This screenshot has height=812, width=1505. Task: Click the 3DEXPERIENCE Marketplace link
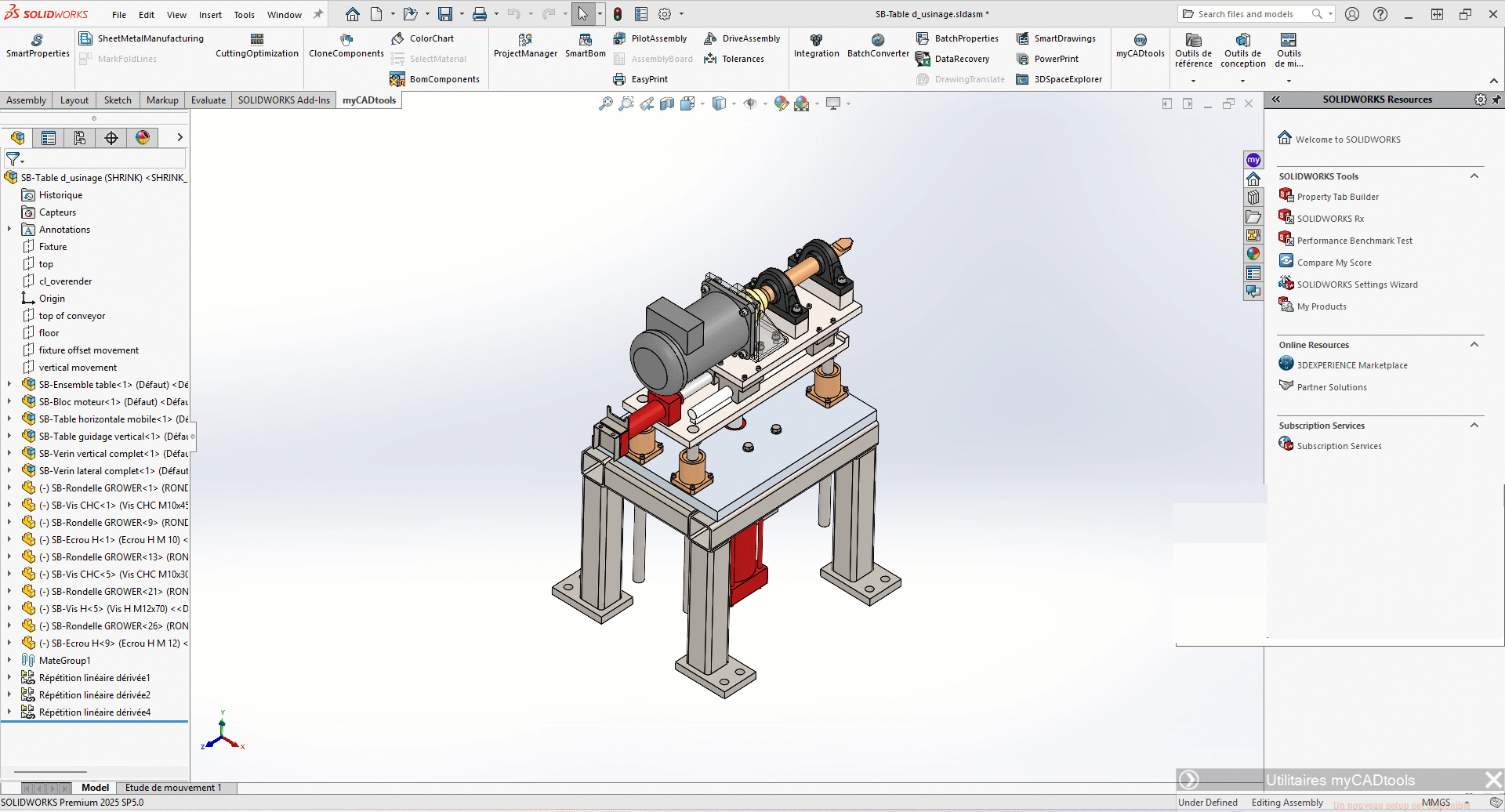(x=1351, y=365)
